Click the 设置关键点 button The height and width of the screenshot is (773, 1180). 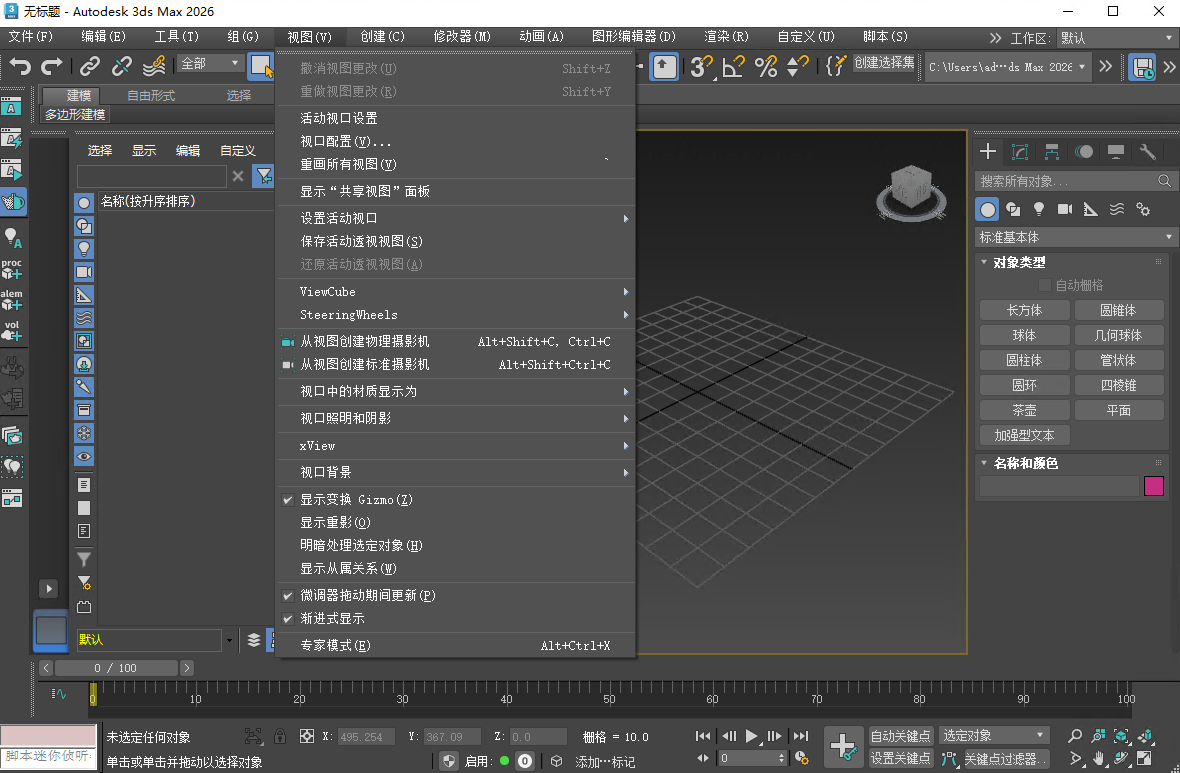(x=900, y=758)
